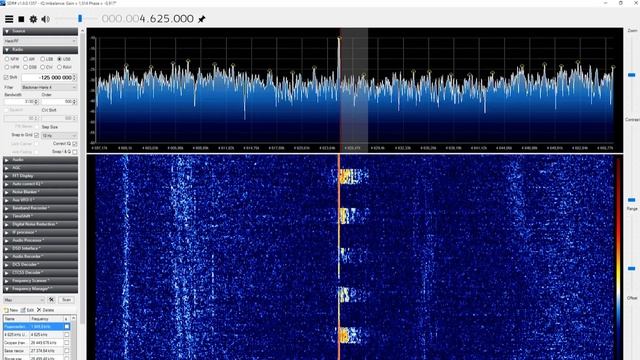Viewport: 640px width, 360px height.
Task: Expand the Audio Processor panel
Action: [x=40, y=240]
